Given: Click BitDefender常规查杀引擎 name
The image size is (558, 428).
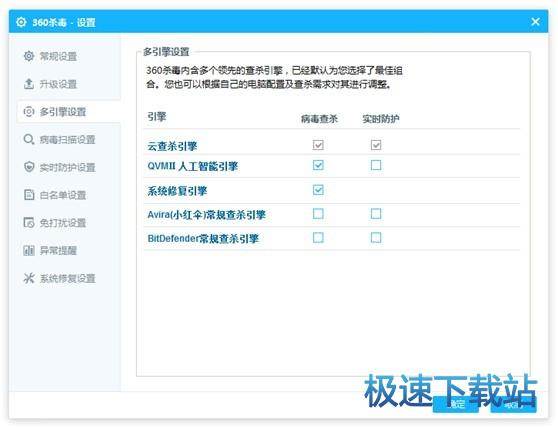Looking at the screenshot, I should (203, 239).
